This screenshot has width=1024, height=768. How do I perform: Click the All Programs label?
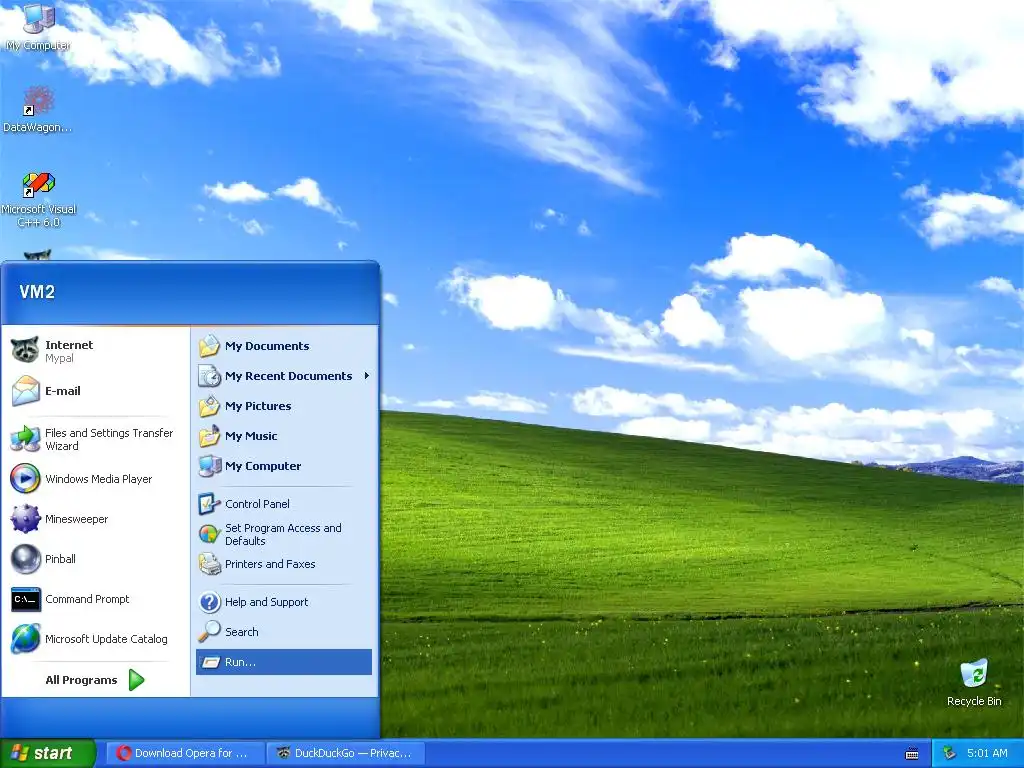click(x=81, y=680)
